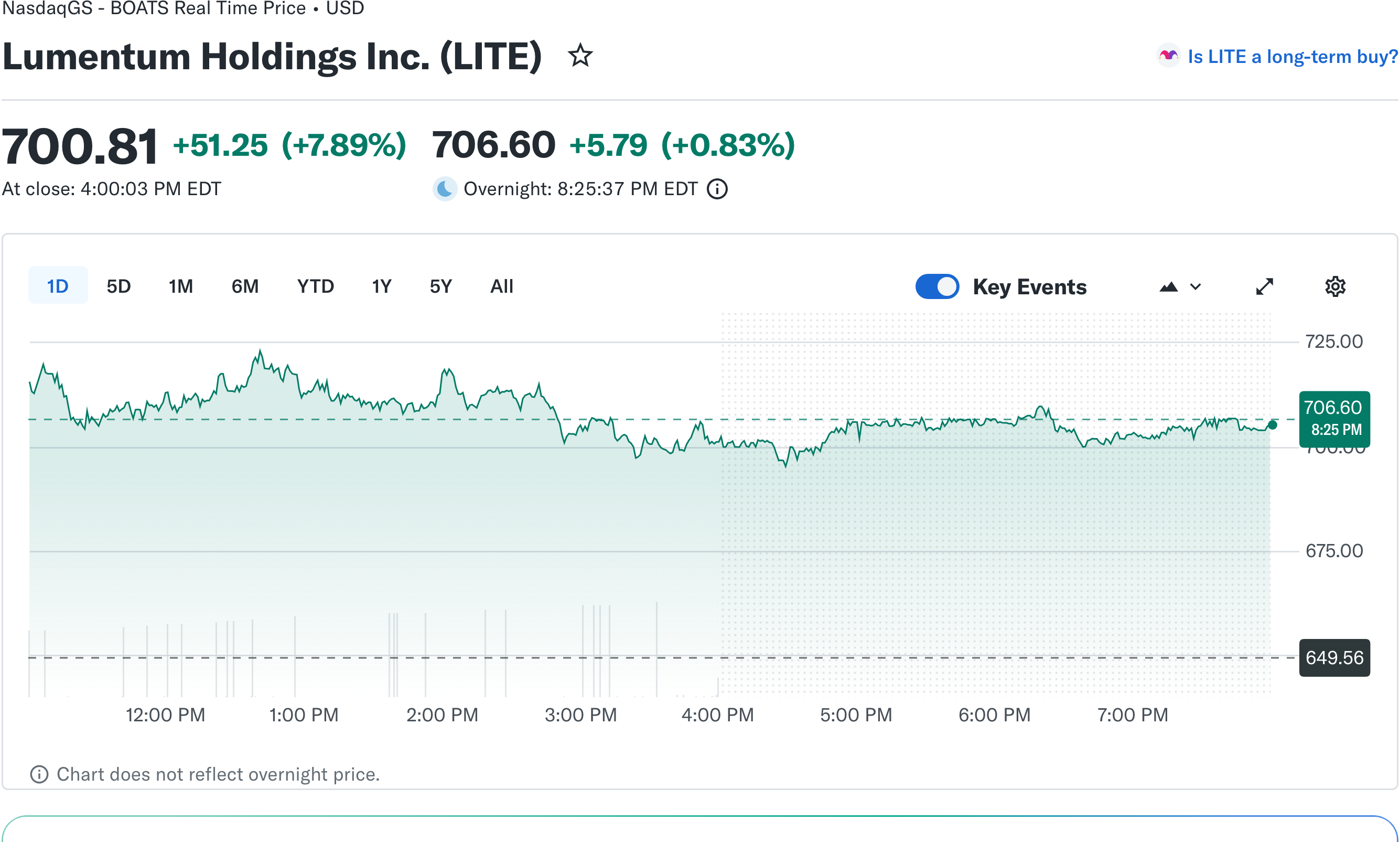Image resolution: width=1400 pixels, height=842 pixels.
Task: Expand chart style options with the down arrow
Action: point(1196,286)
